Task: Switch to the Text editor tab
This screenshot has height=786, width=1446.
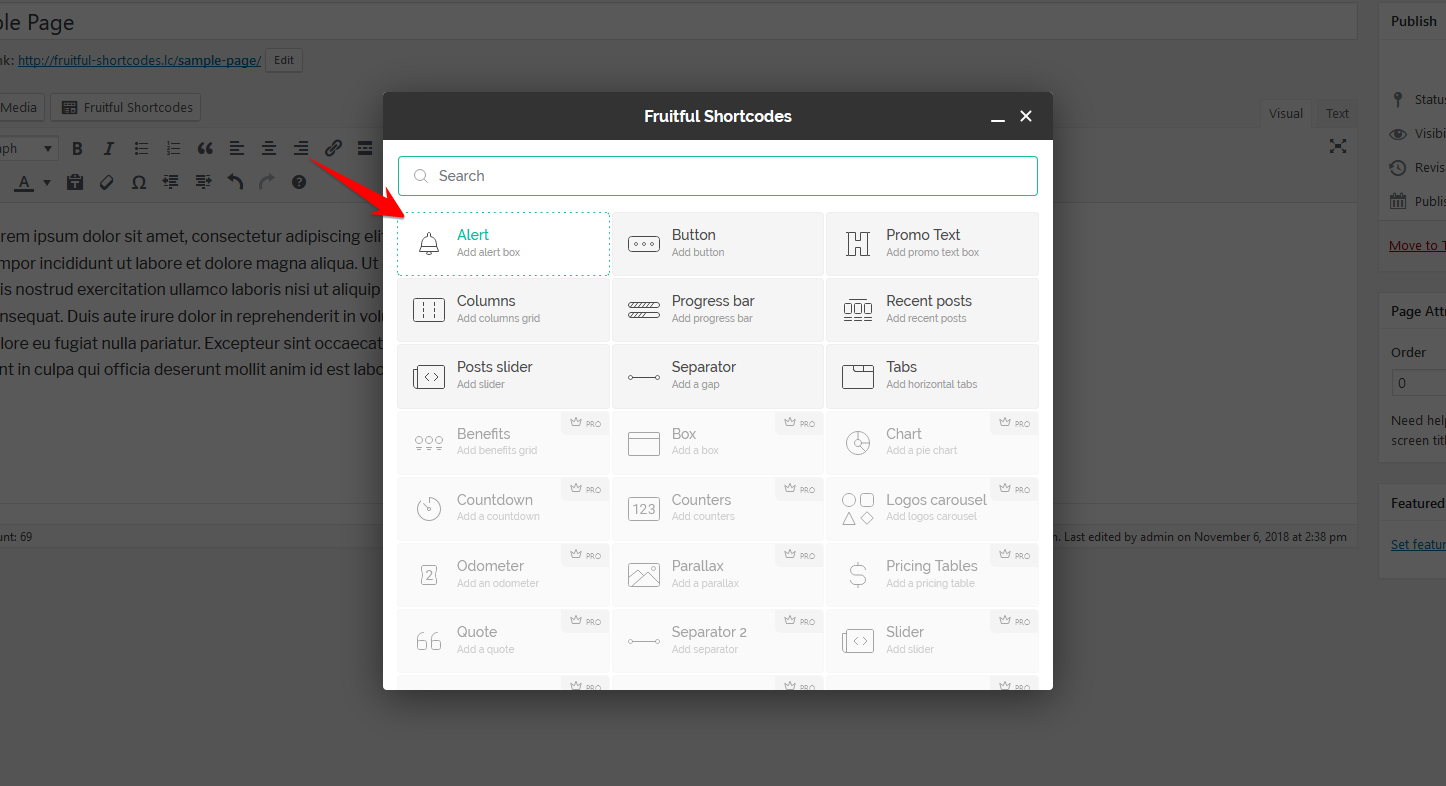Action: [1337, 113]
